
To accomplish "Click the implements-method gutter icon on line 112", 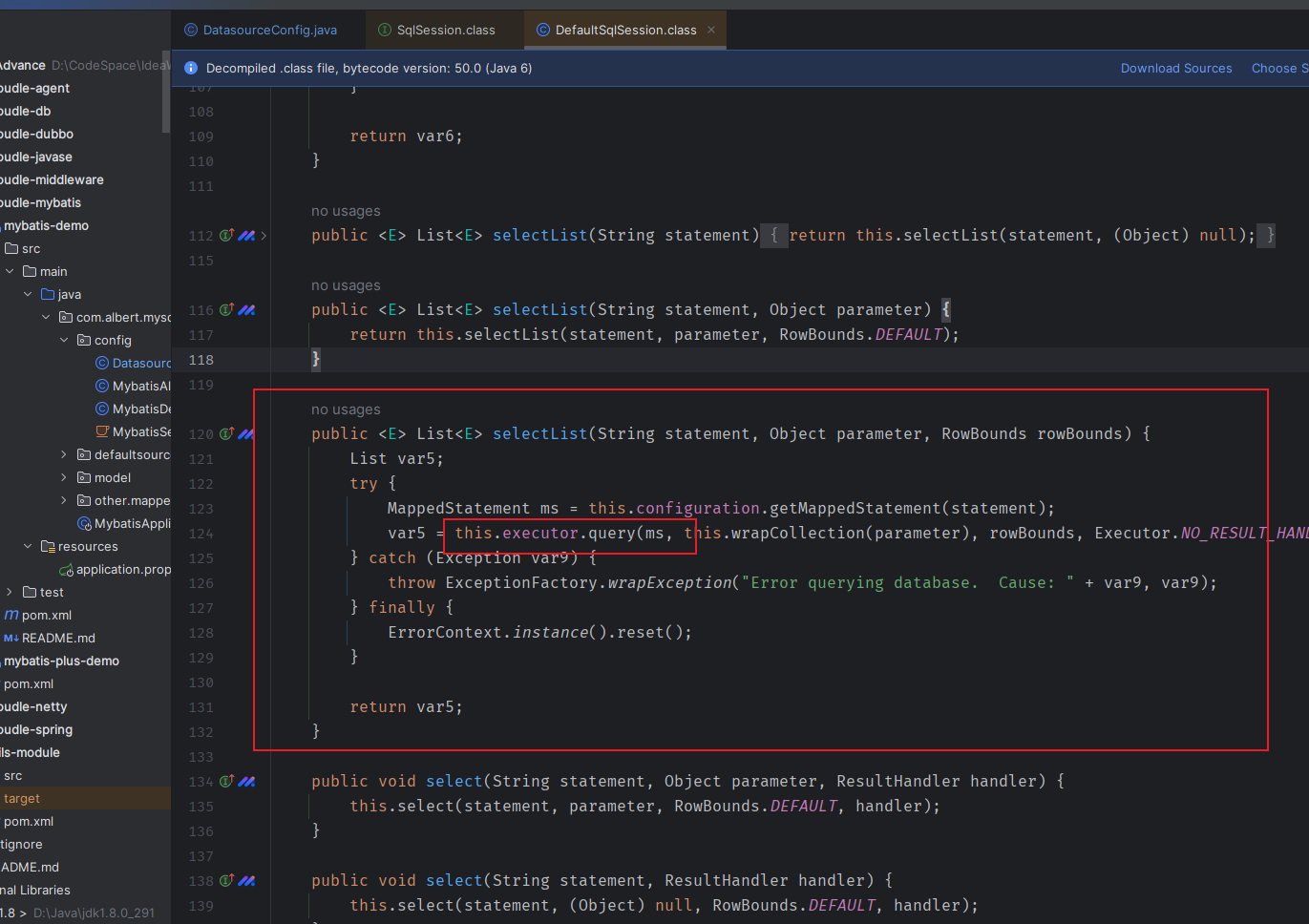I will 226,235.
